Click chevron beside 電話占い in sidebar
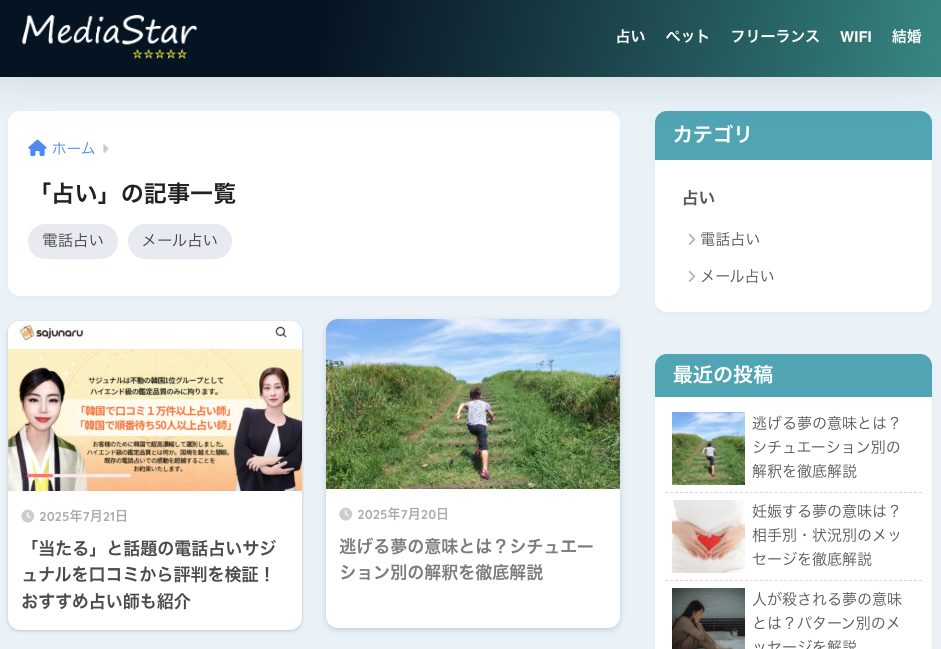The width and height of the screenshot is (941, 649). pyautogui.click(x=691, y=239)
